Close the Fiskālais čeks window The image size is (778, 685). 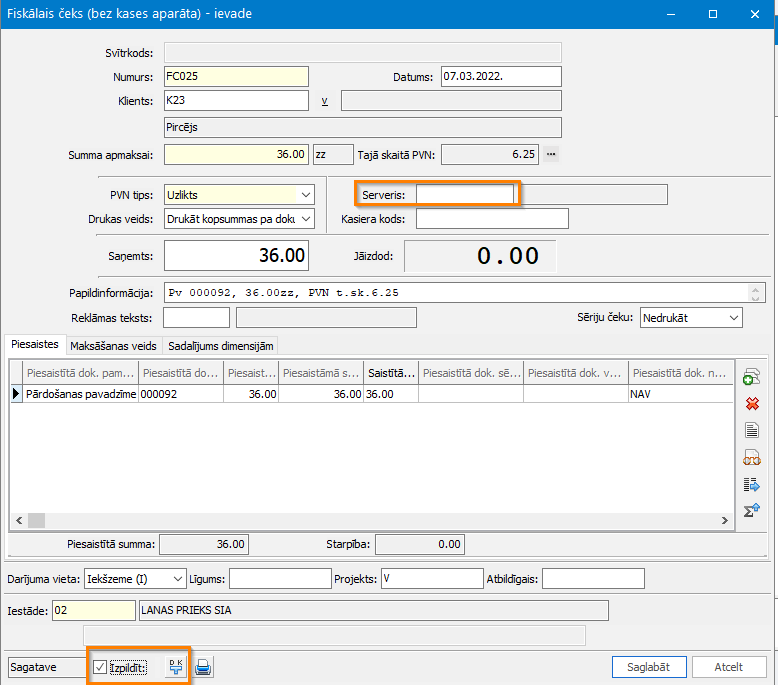755,14
